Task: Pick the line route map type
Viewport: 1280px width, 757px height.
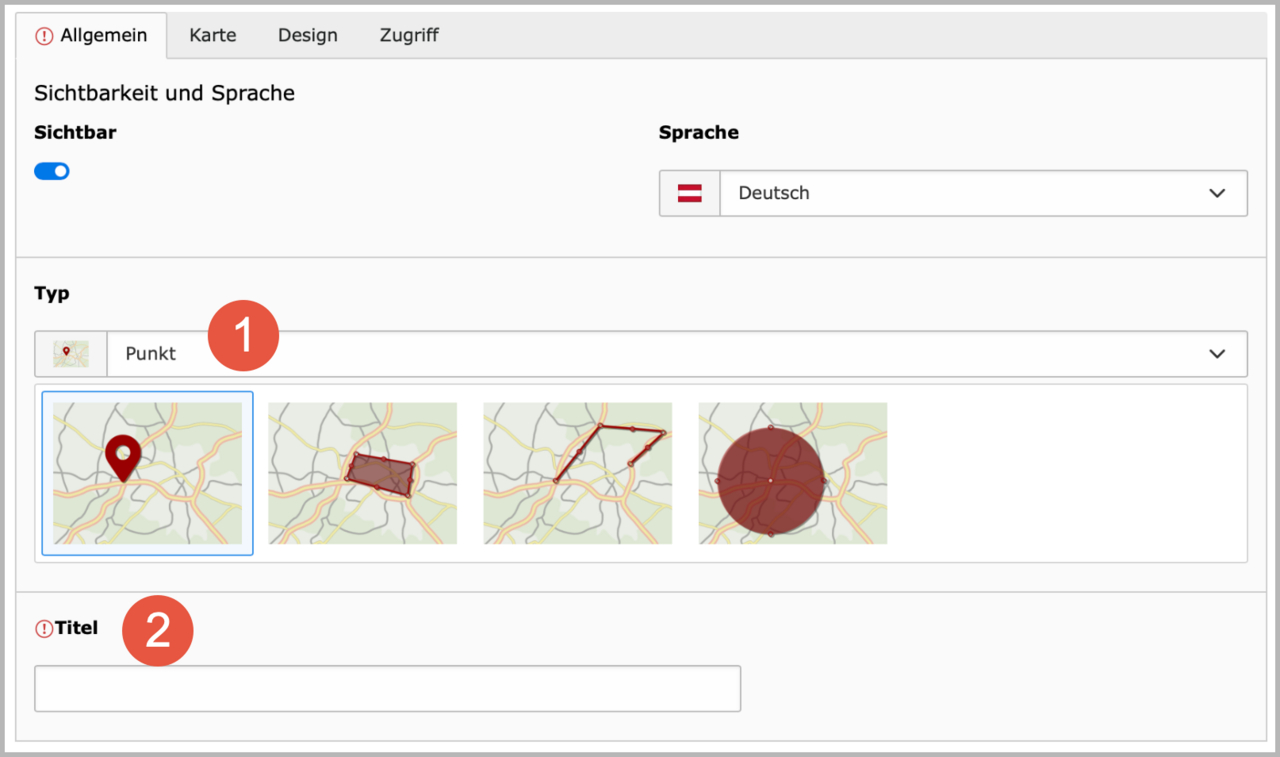Action: 578,473
